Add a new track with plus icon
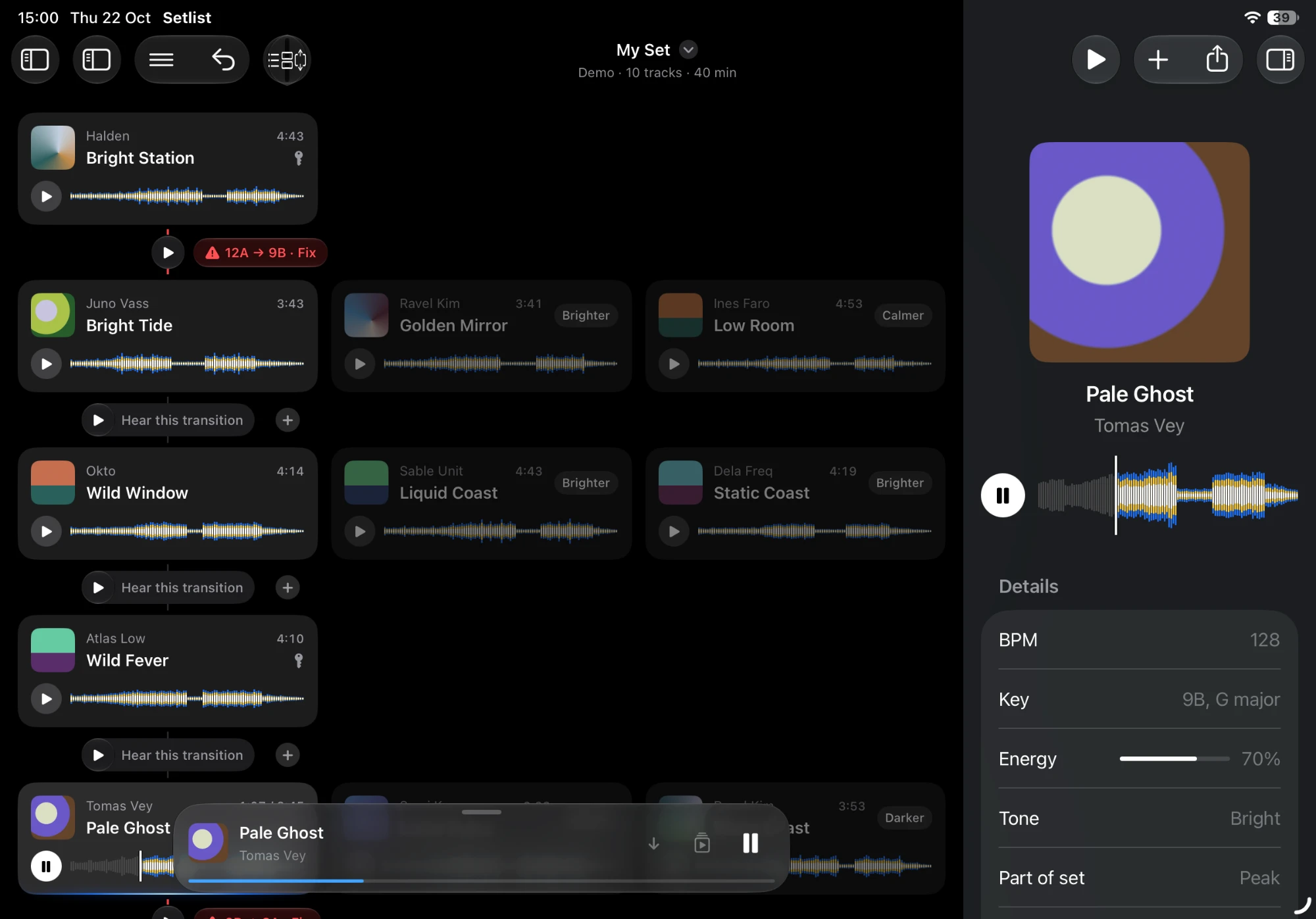This screenshot has height=919, width=1316. pyautogui.click(x=1158, y=60)
